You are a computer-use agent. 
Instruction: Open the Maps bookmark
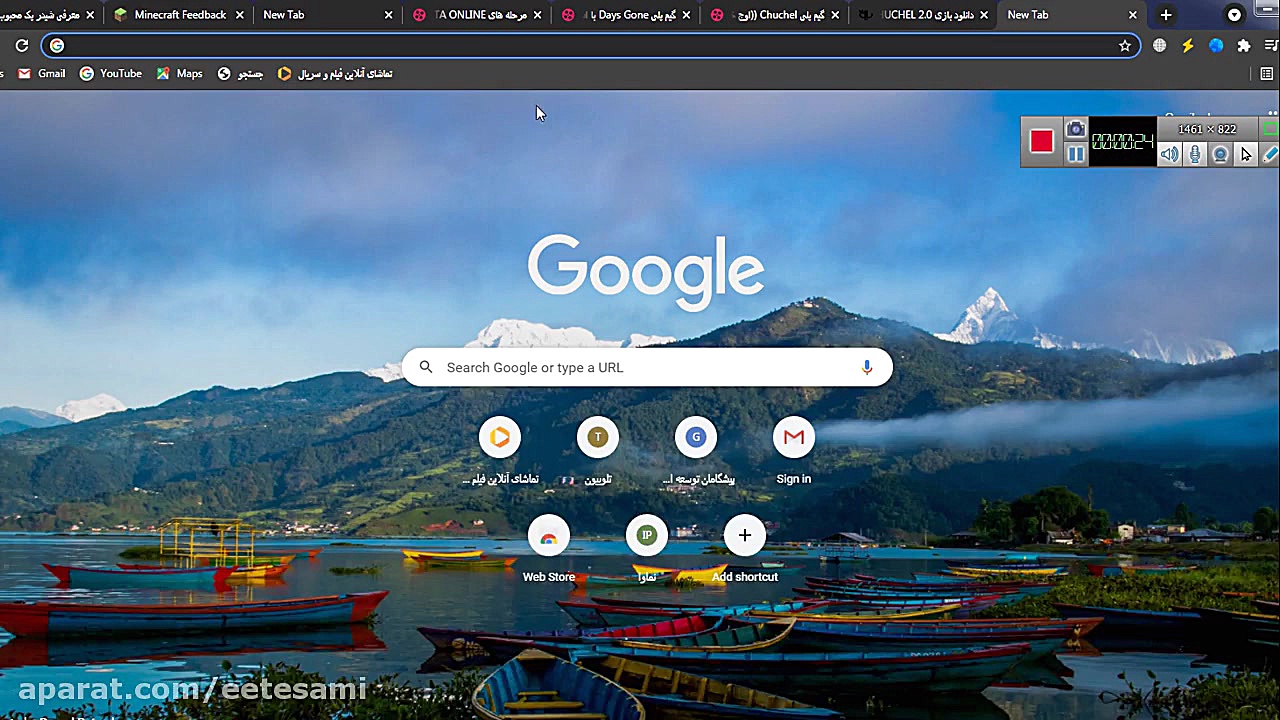pos(180,74)
